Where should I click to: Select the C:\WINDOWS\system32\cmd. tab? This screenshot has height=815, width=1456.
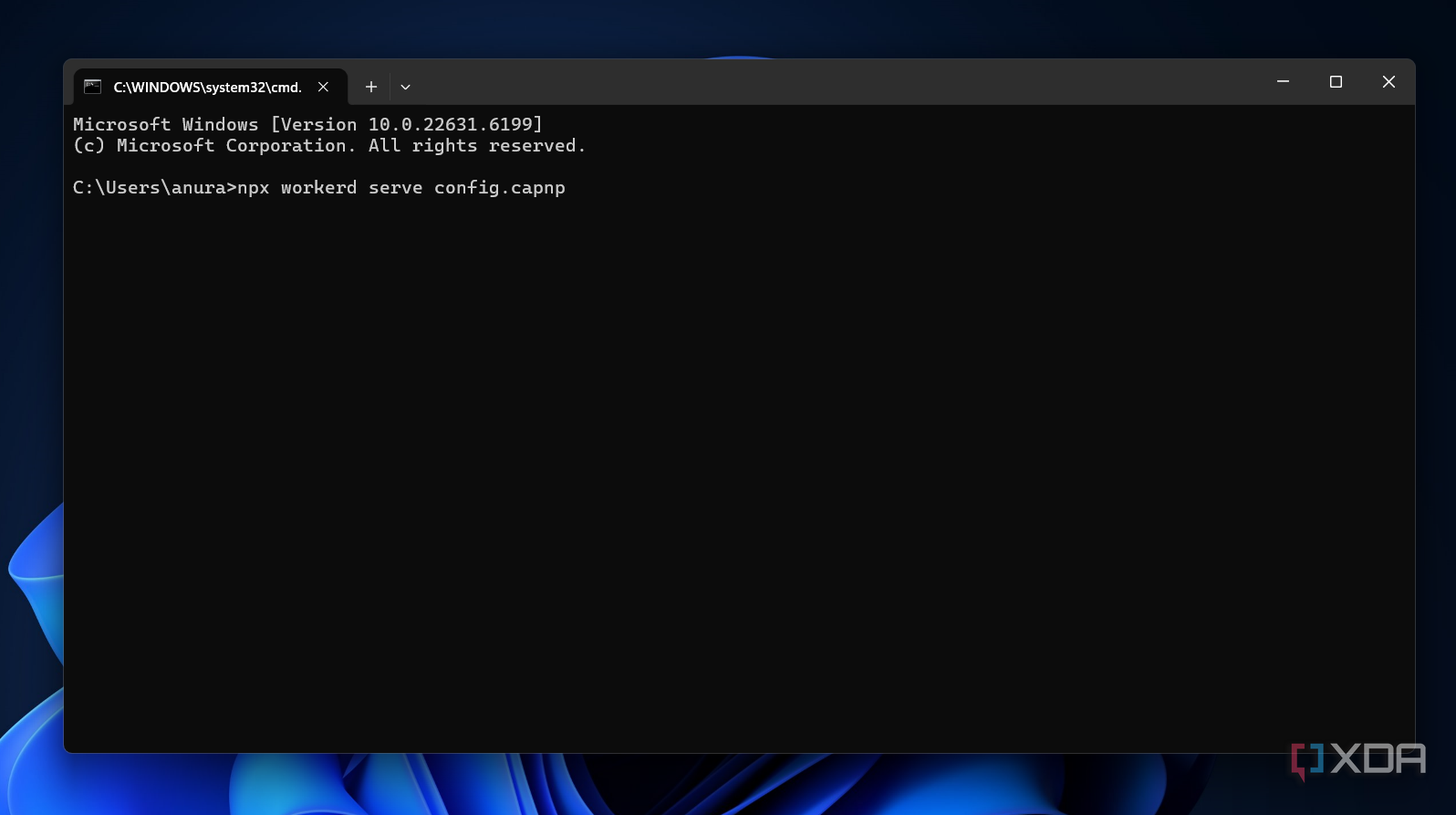(x=210, y=87)
